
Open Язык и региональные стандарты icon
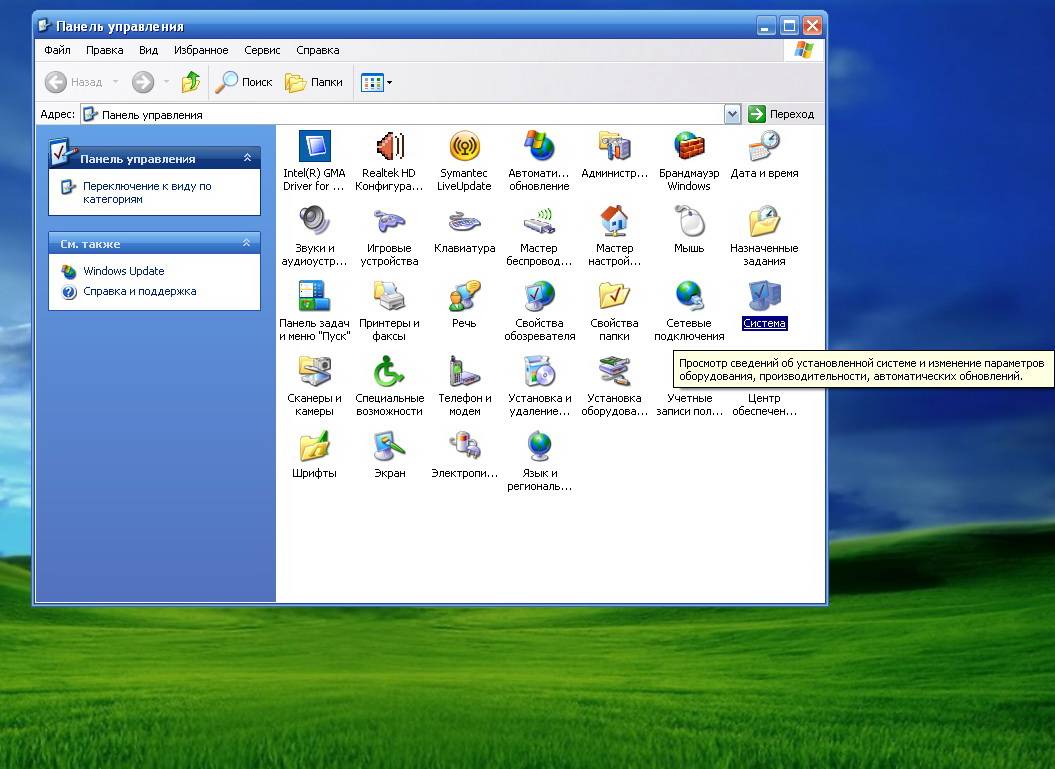(539, 446)
